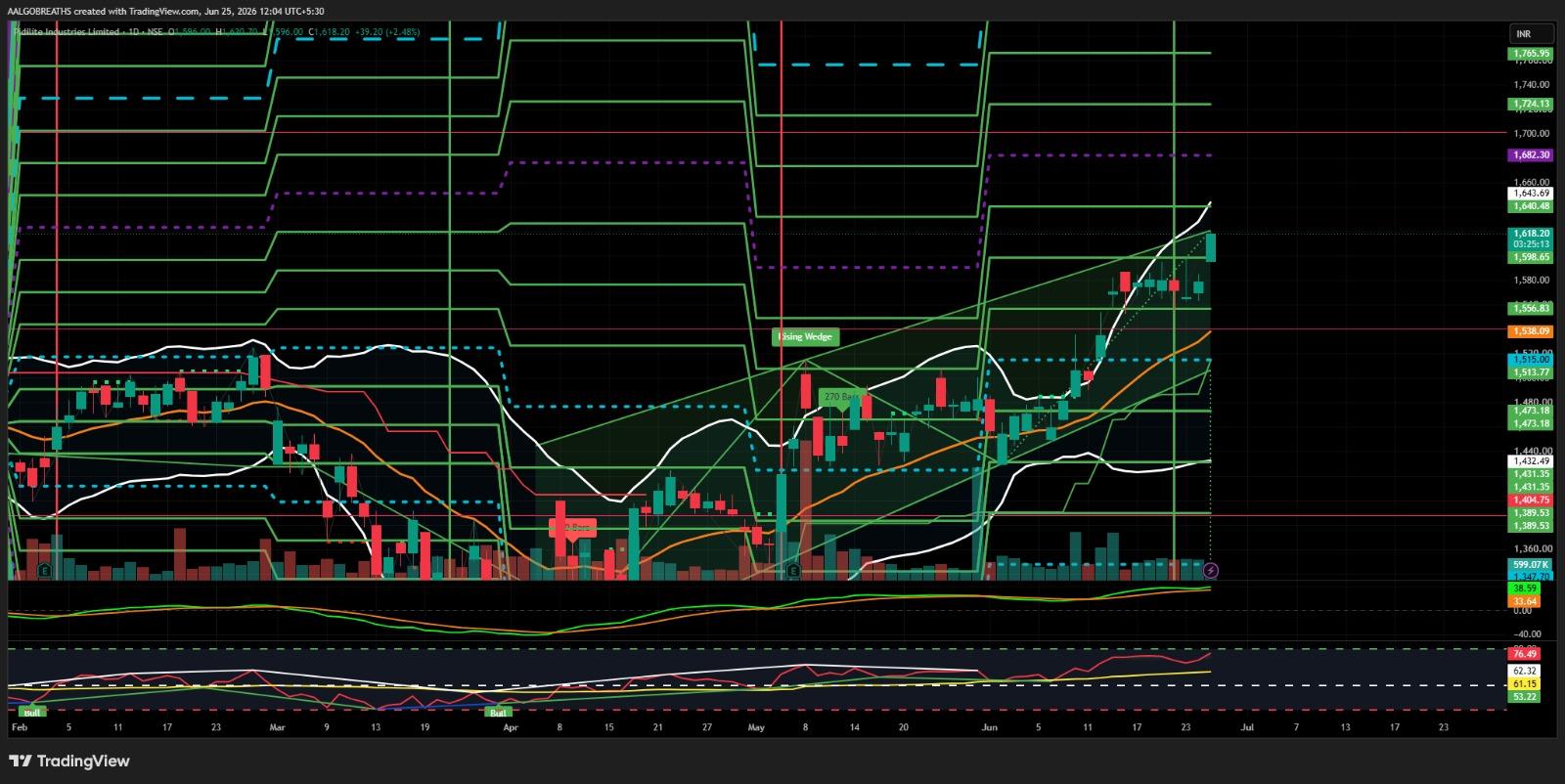Click the Mar label on time axis
Image resolution: width=1565 pixels, height=784 pixels.
tap(277, 727)
